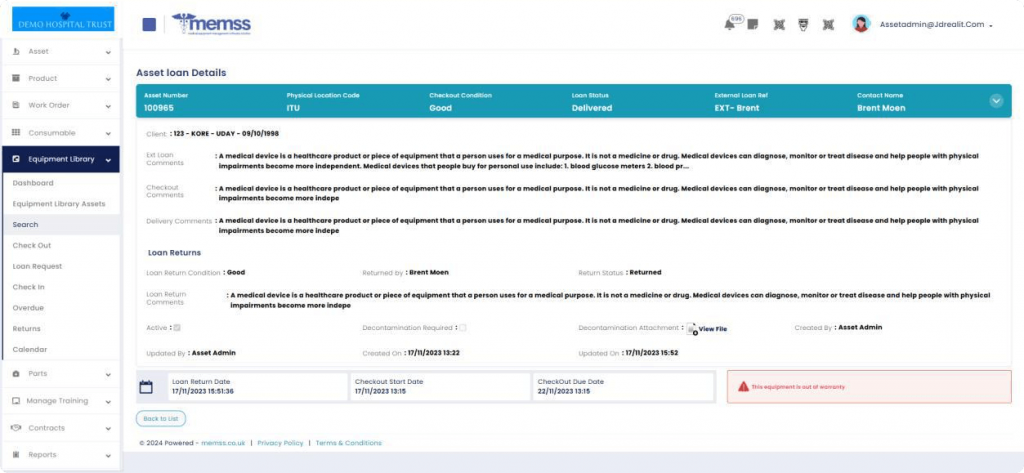Click the Asset menu icon

click(x=16, y=51)
